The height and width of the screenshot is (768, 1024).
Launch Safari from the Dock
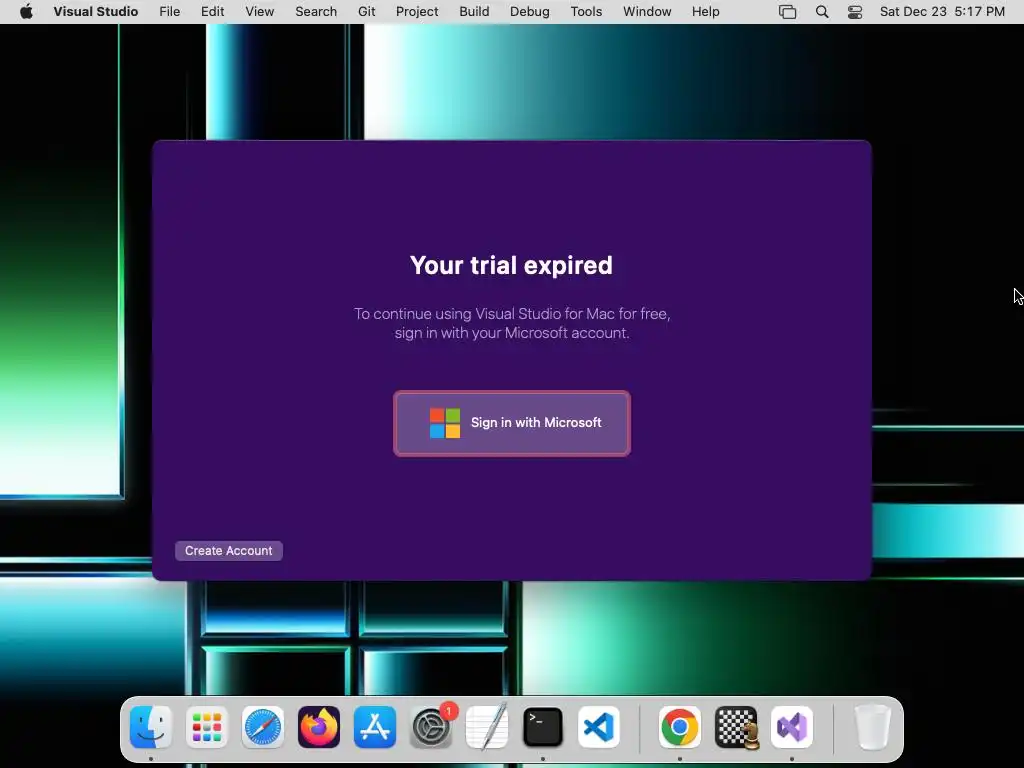coord(263,727)
